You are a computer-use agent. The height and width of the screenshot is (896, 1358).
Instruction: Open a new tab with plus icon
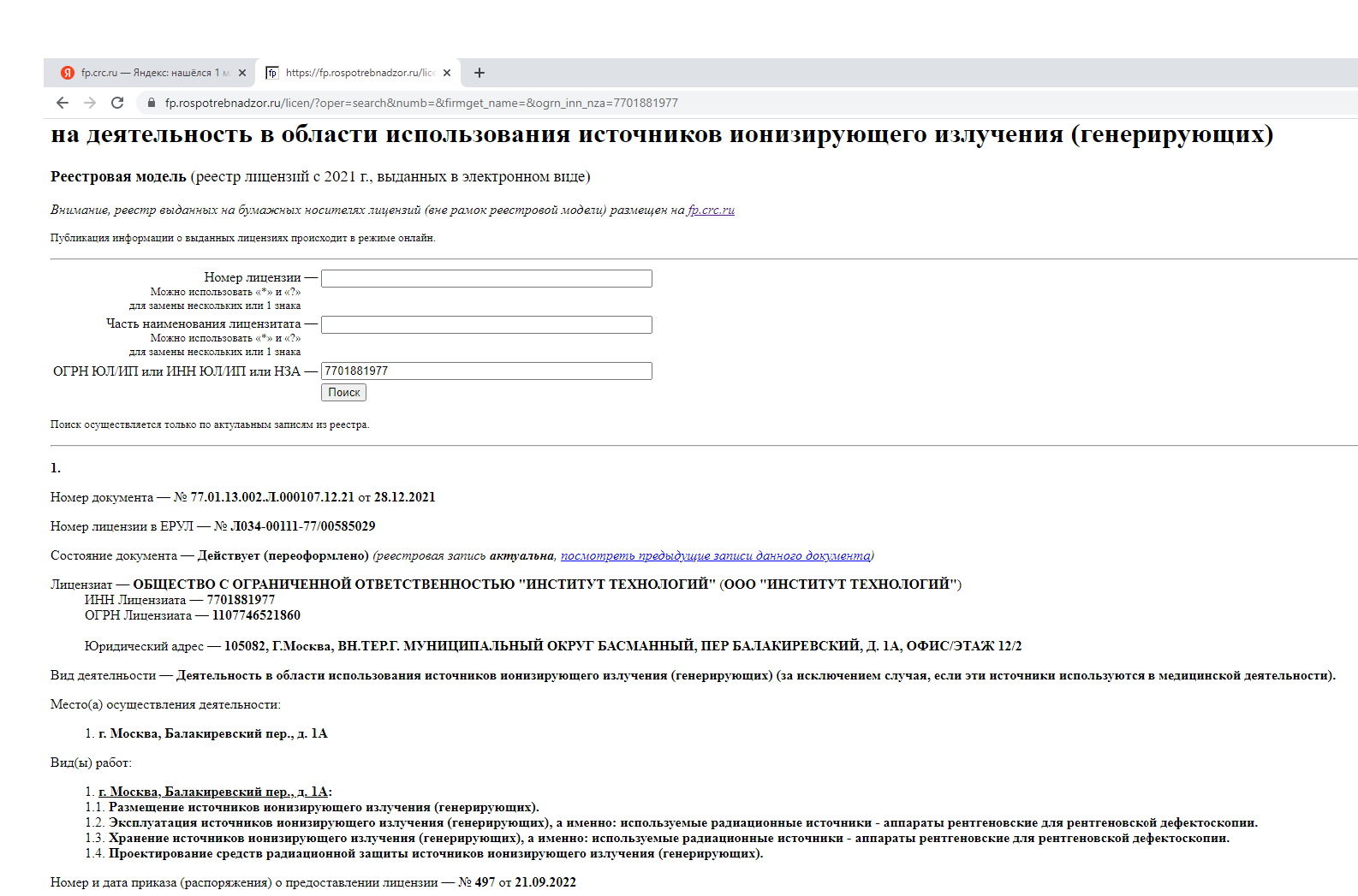479,73
